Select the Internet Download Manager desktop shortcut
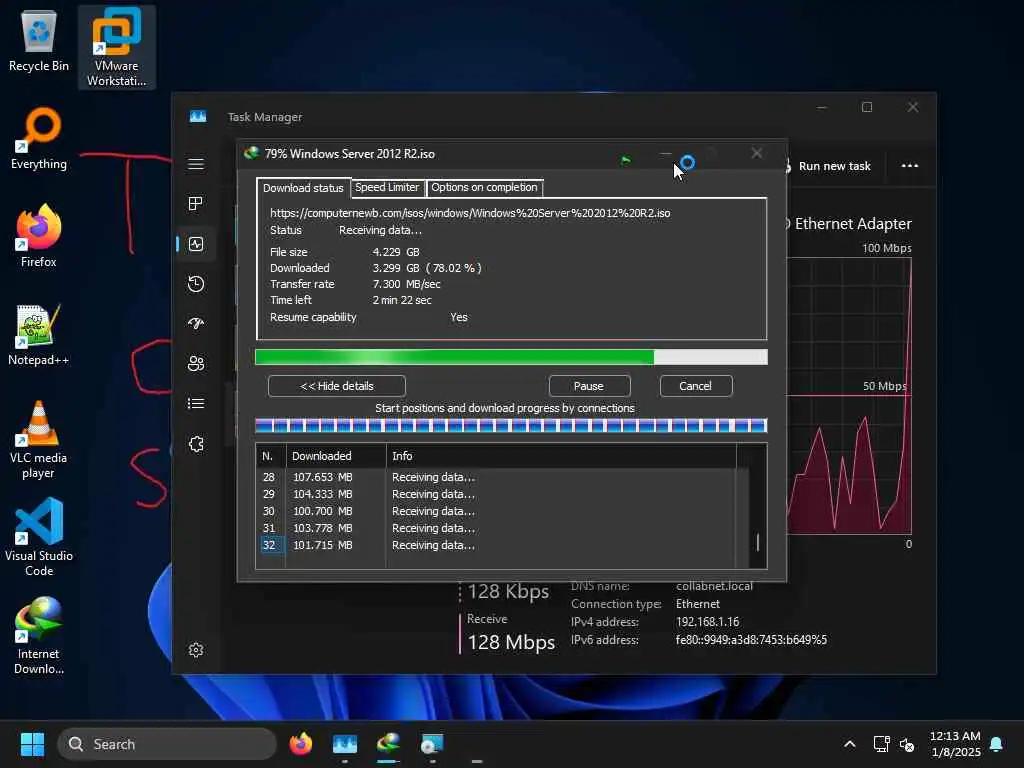The image size is (1024, 768). point(39,635)
